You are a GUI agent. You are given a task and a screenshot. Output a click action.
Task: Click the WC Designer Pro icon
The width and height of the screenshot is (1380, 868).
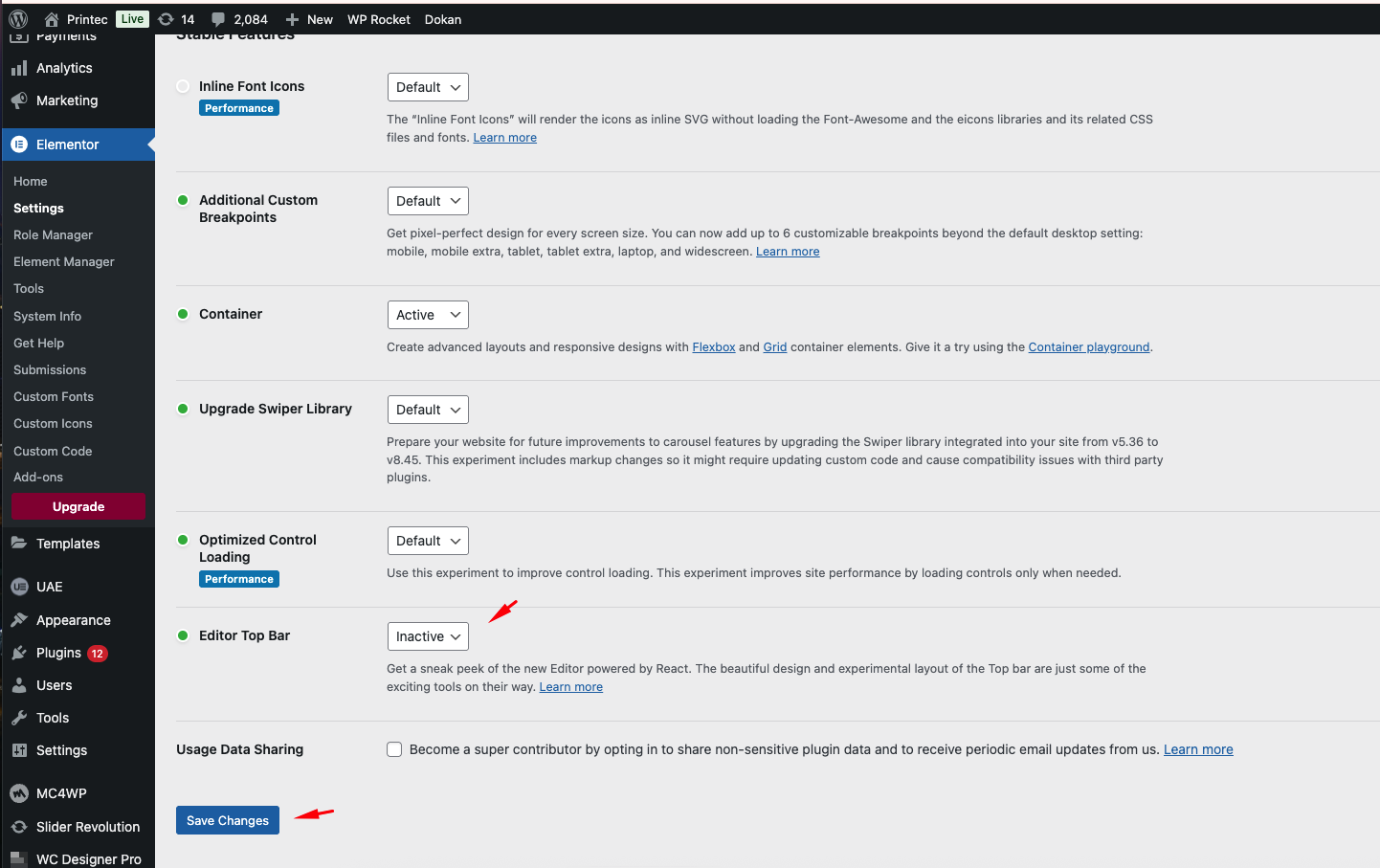pyautogui.click(x=19, y=858)
